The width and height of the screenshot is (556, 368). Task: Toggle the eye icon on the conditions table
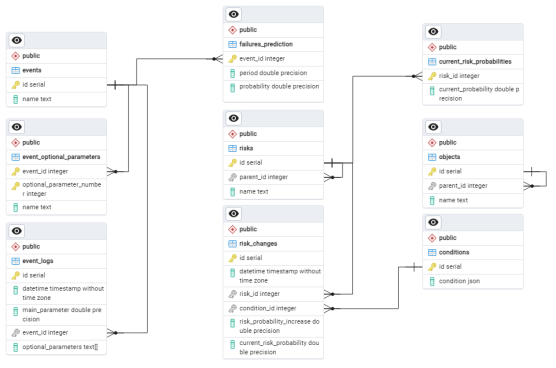(433, 222)
